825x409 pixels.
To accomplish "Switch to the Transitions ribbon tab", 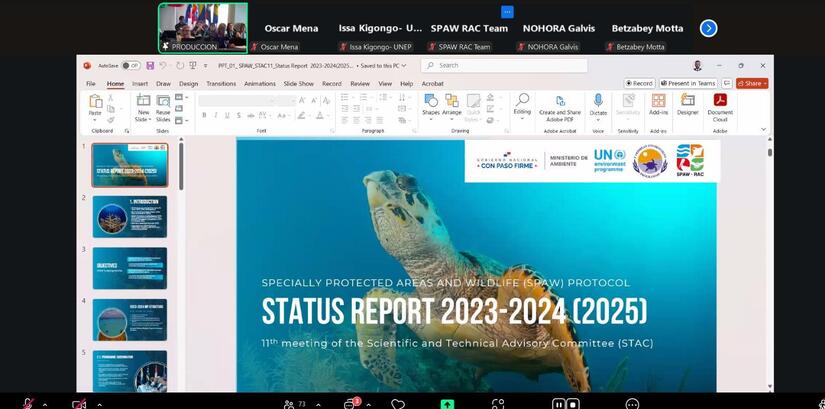I will point(221,84).
